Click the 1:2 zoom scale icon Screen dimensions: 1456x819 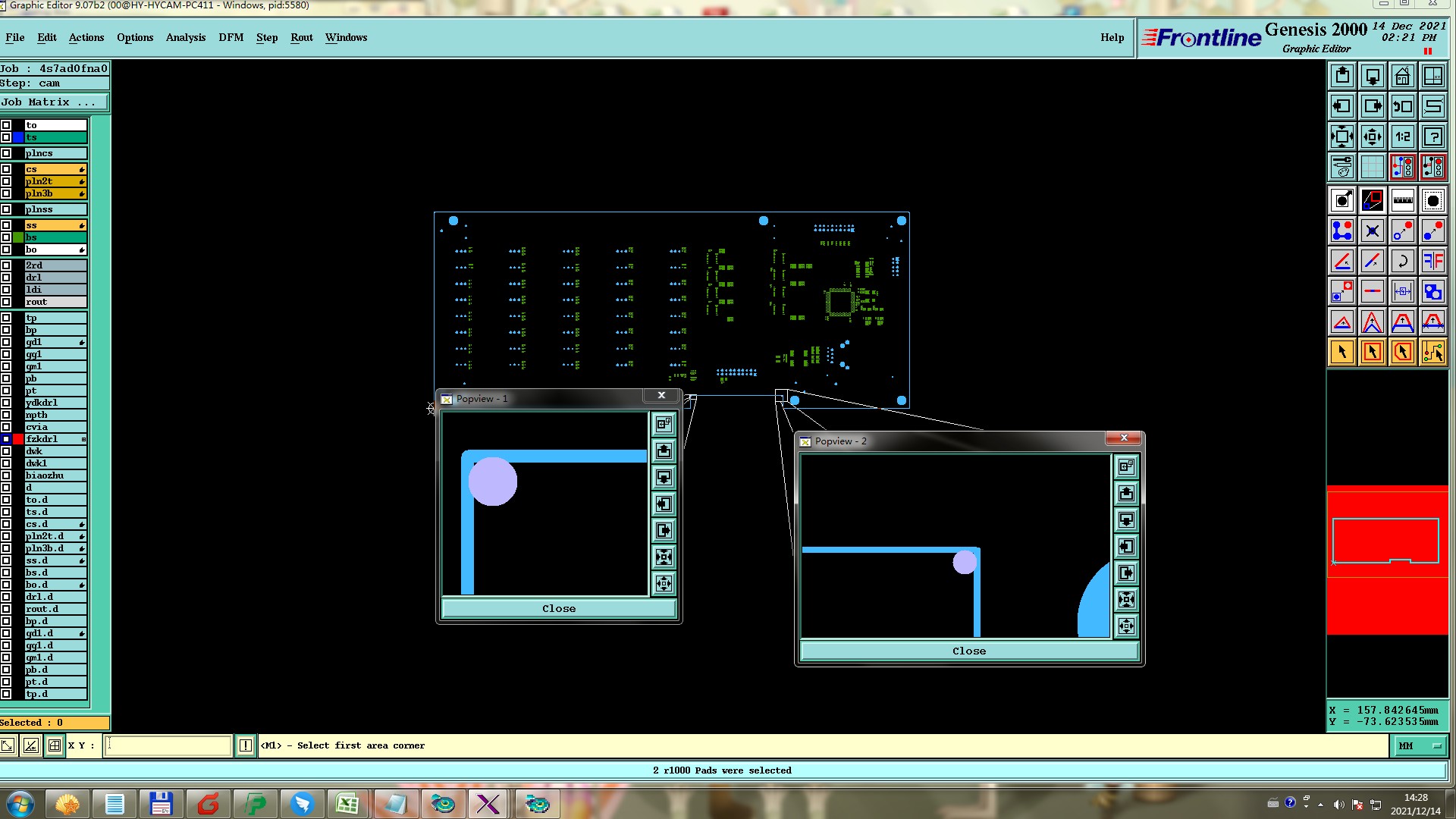click(x=1402, y=136)
